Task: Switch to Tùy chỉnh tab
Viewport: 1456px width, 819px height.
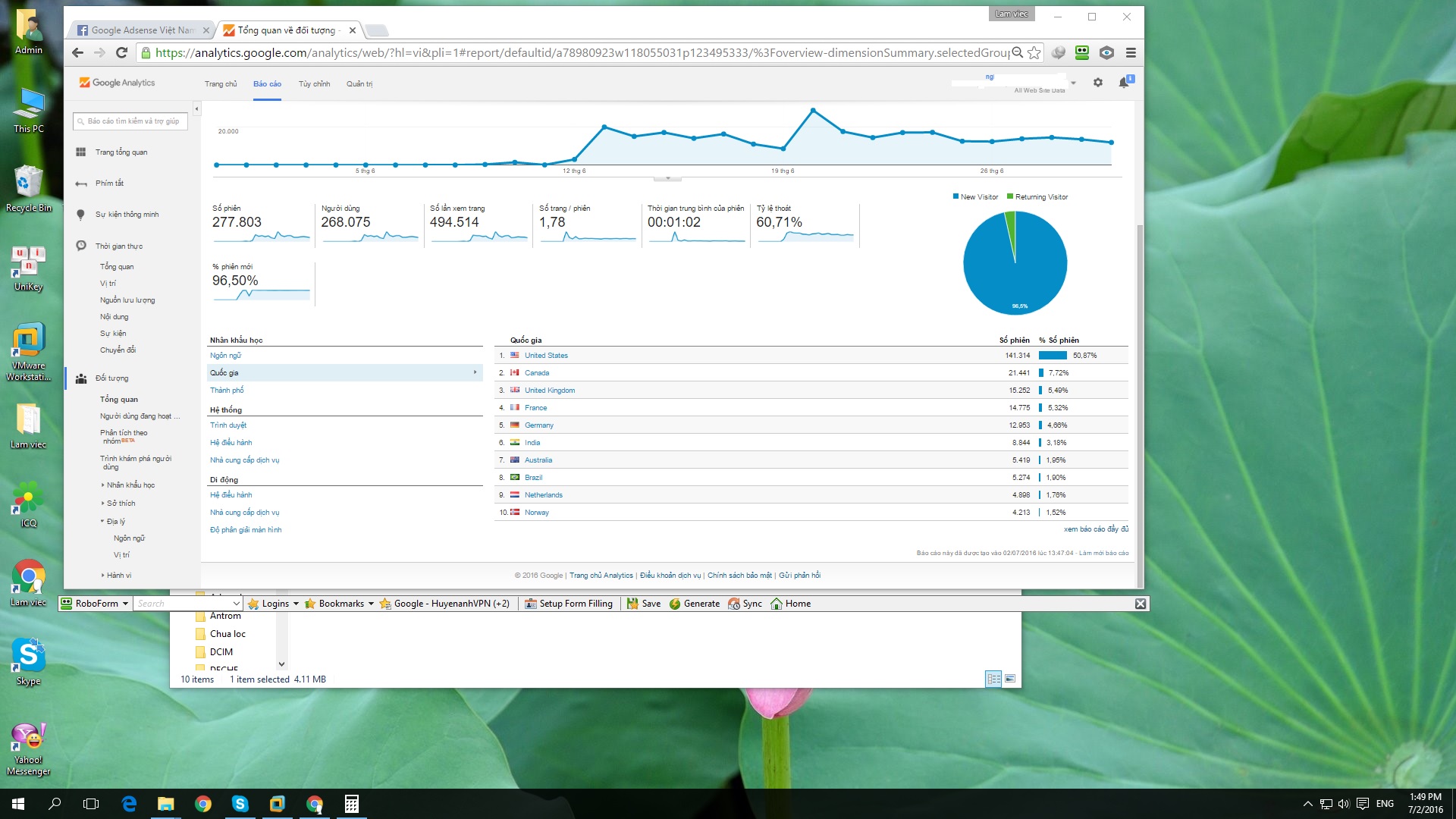Action: pos(314,84)
